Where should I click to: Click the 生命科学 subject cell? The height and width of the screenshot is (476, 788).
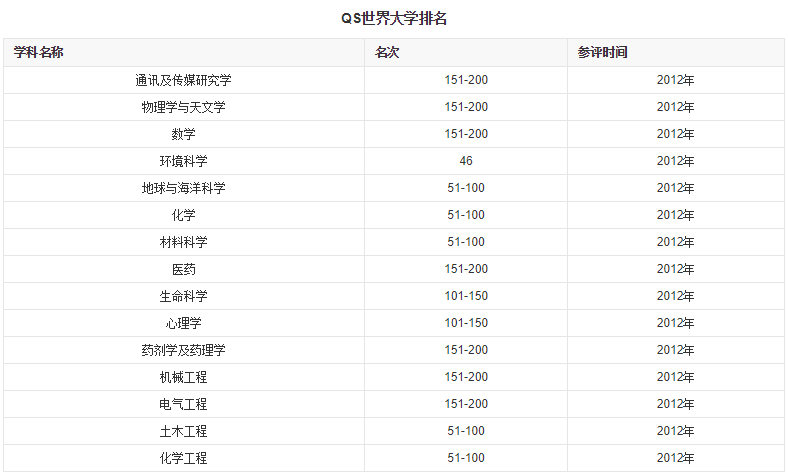(183, 296)
